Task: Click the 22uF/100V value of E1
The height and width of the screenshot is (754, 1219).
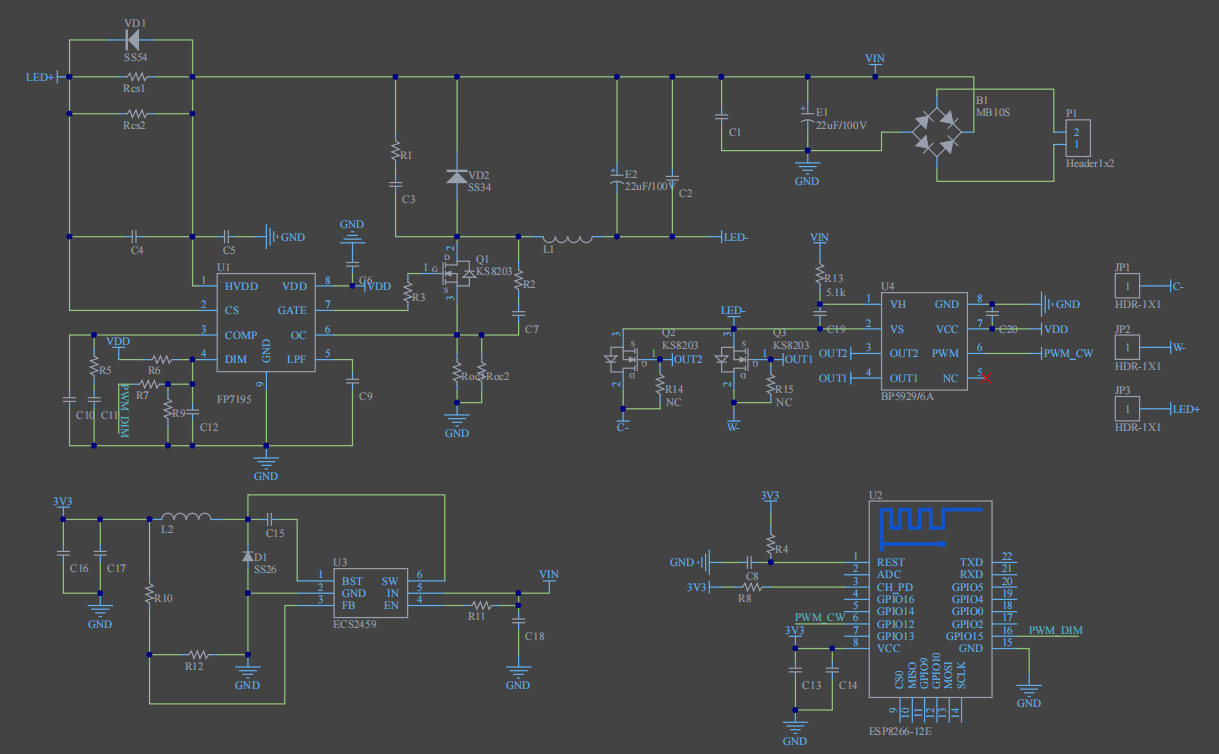Action: click(841, 125)
